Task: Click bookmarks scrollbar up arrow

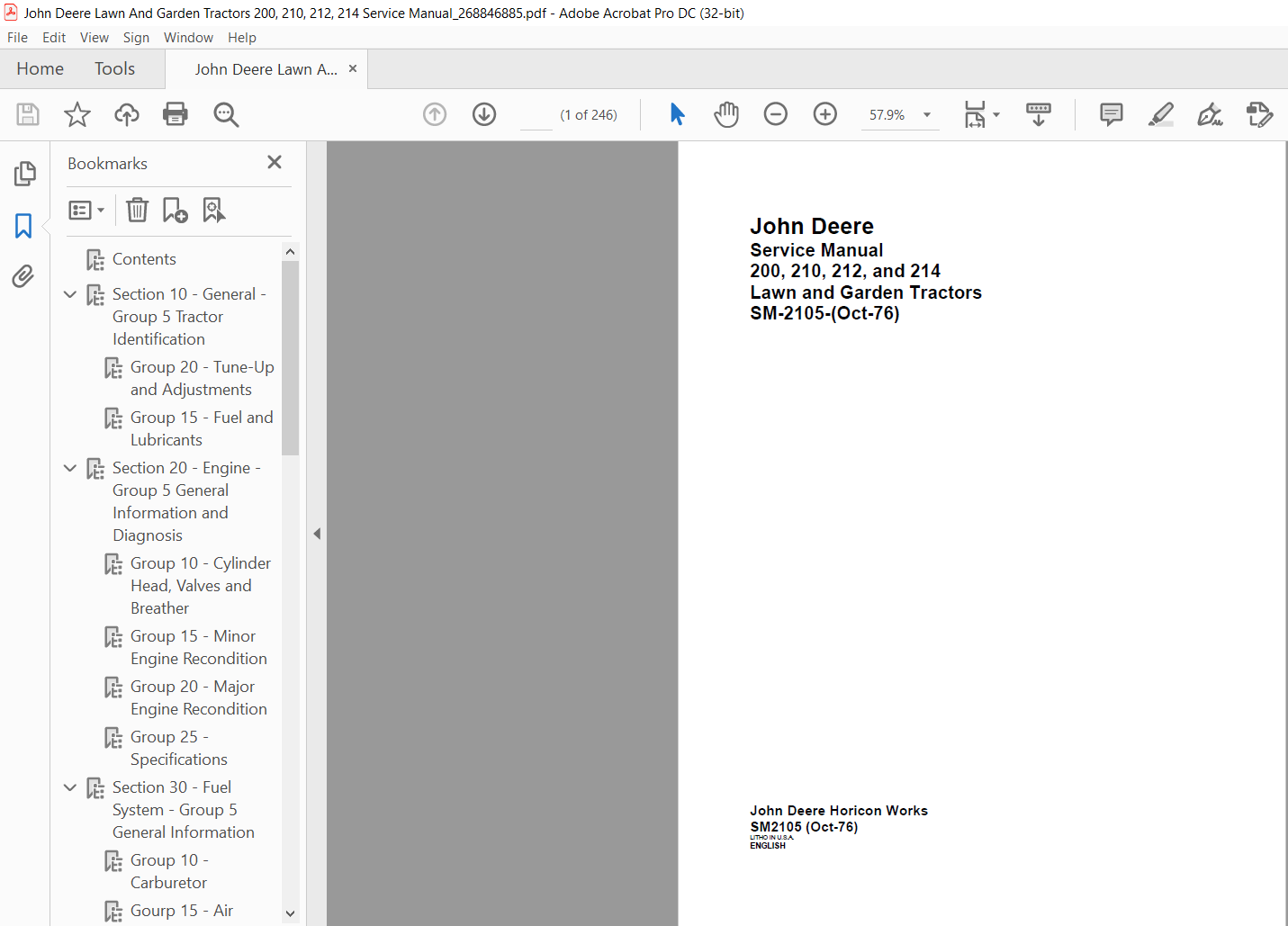Action: click(290, 252)
